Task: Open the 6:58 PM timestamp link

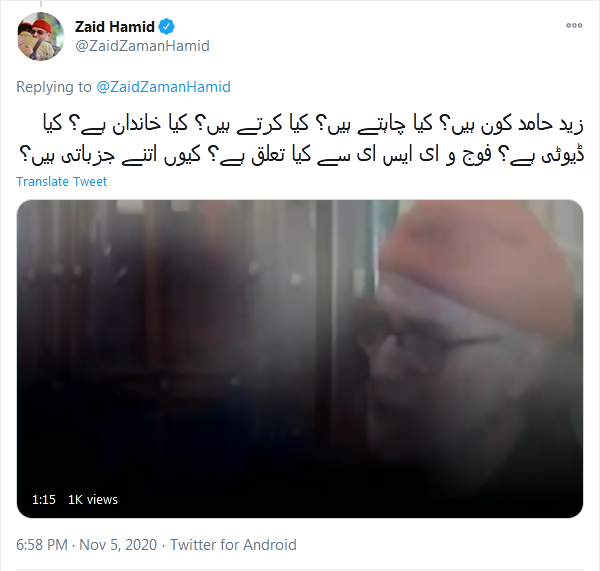Action: 42,545
